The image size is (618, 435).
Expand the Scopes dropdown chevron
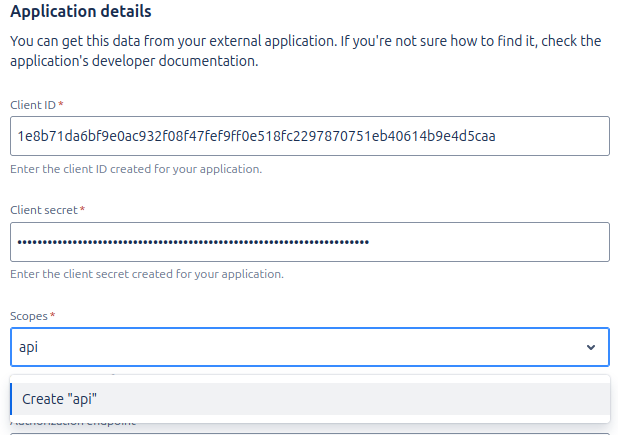(x=590, y=348)
